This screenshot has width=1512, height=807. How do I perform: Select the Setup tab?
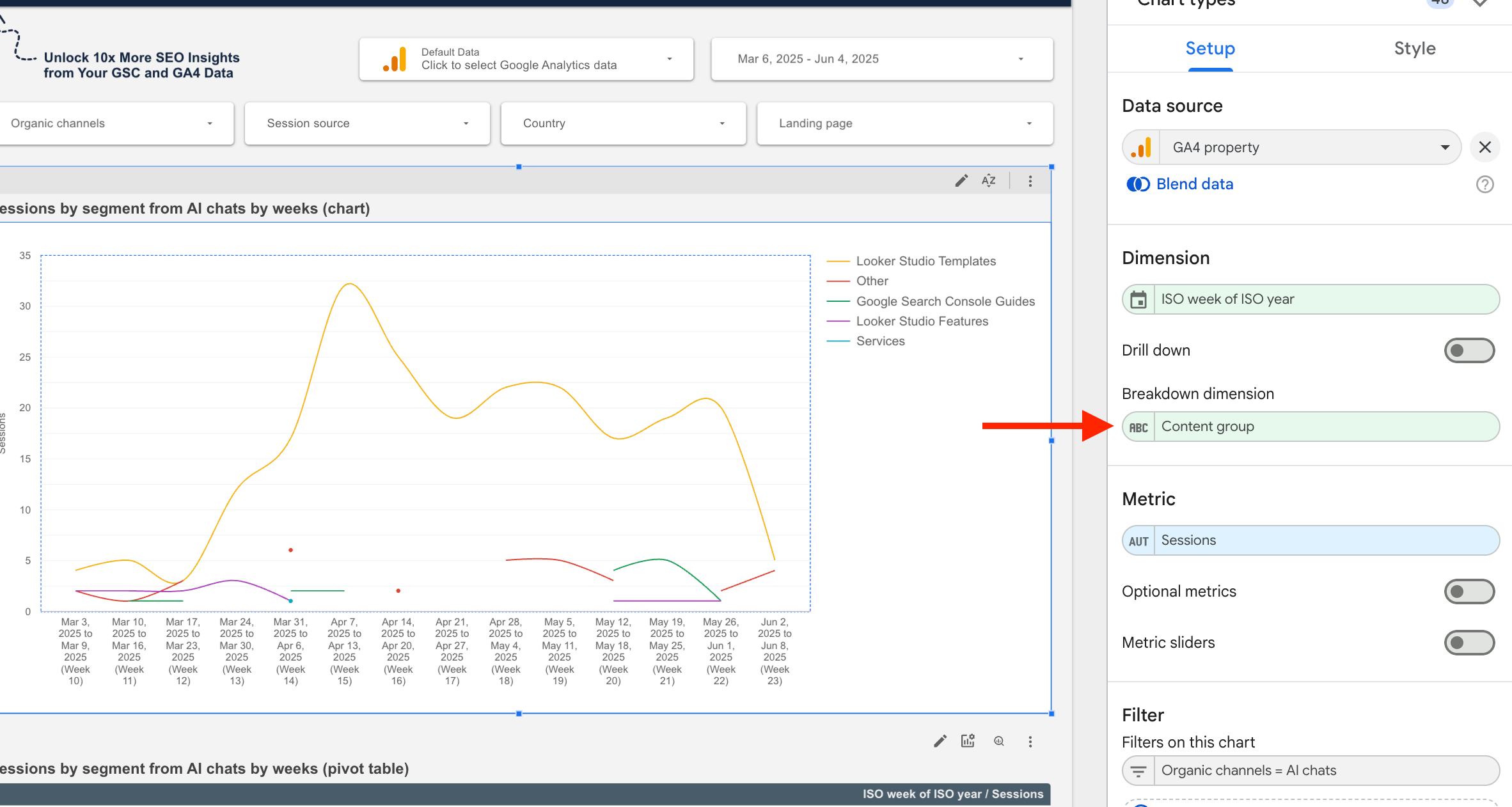coord(1209,49)
